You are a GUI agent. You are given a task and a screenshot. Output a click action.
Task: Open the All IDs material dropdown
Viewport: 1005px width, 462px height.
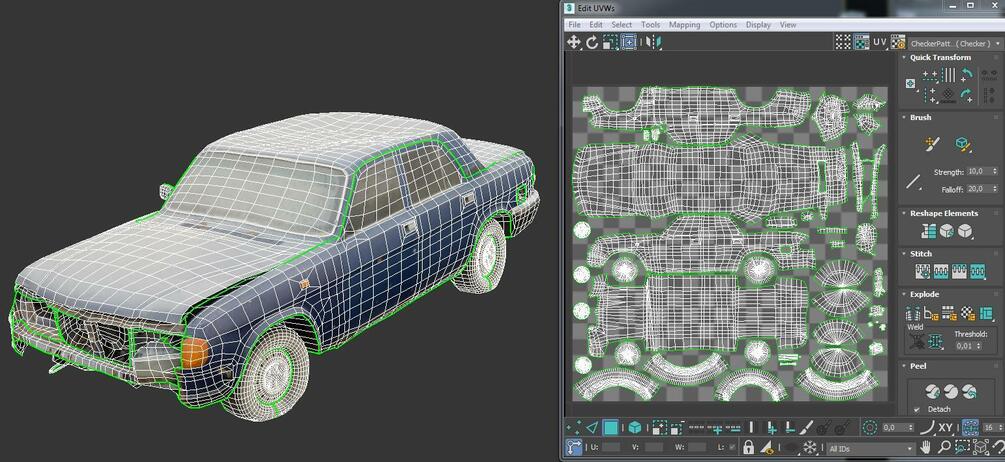pos(870,449)
